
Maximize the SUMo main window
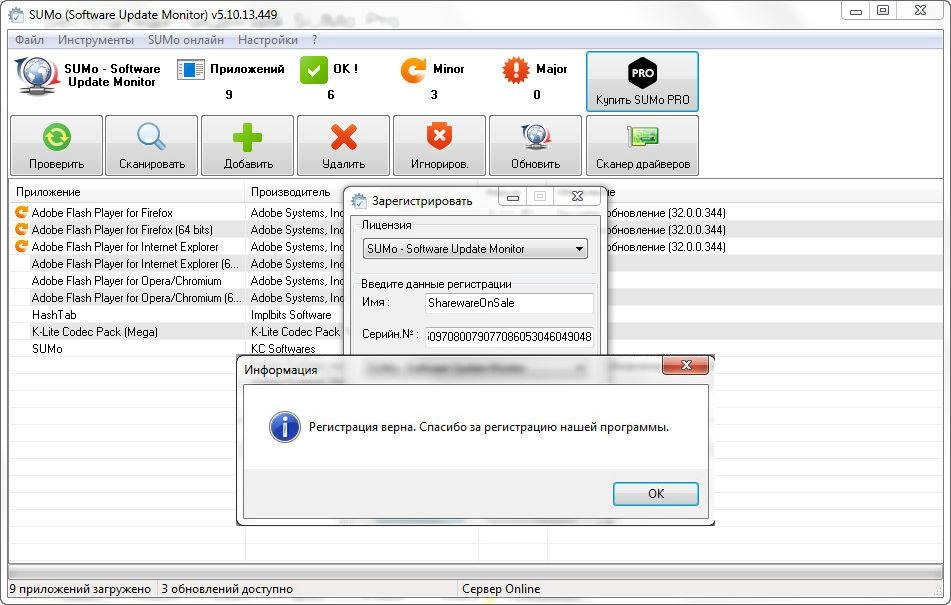pyautogui.click(x=884, y=10)
